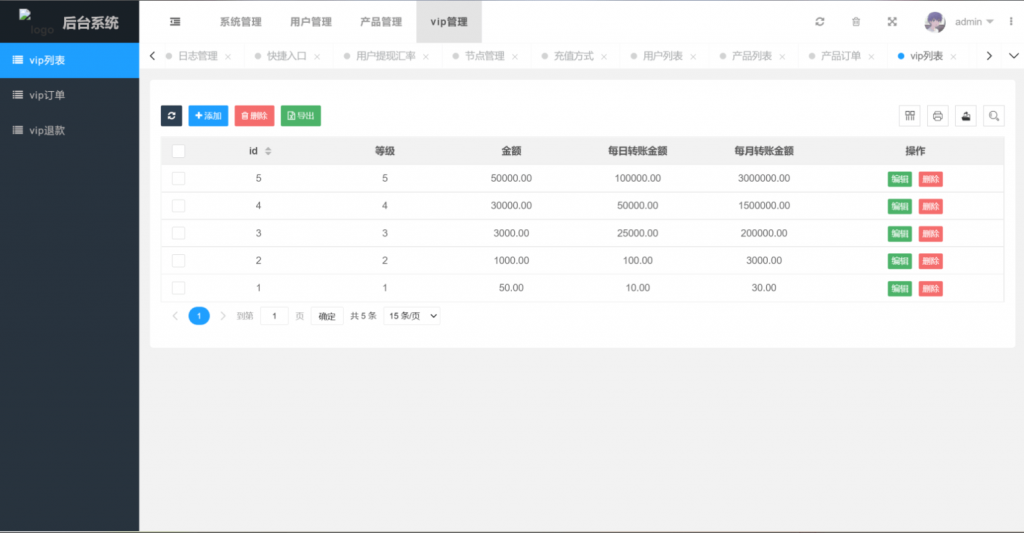Click the dark table refresh button
Image resolution: width=1024 pixels, height=533 pixels.
tap(171, 116)
